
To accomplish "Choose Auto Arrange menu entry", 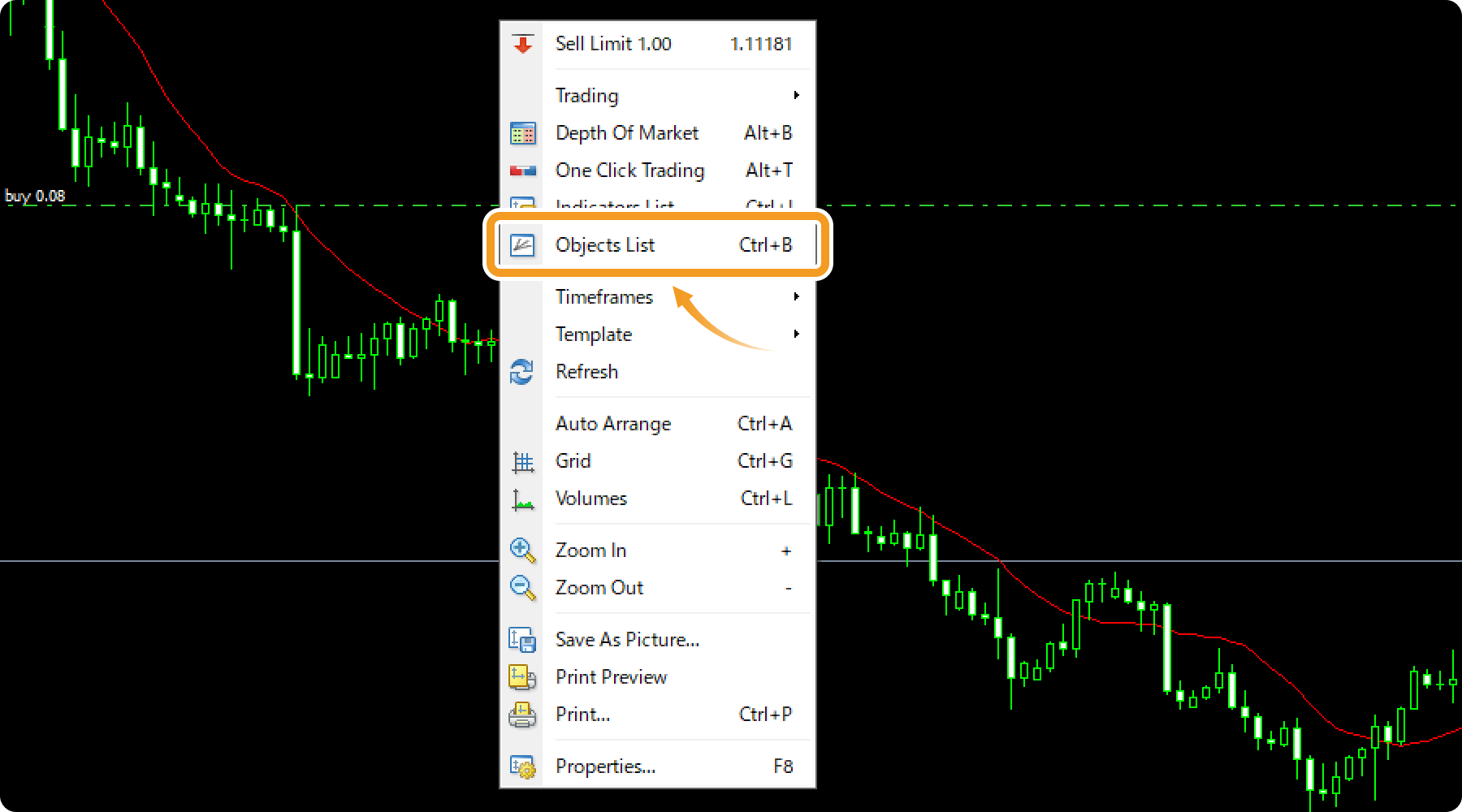I will (x=658, y=424).
